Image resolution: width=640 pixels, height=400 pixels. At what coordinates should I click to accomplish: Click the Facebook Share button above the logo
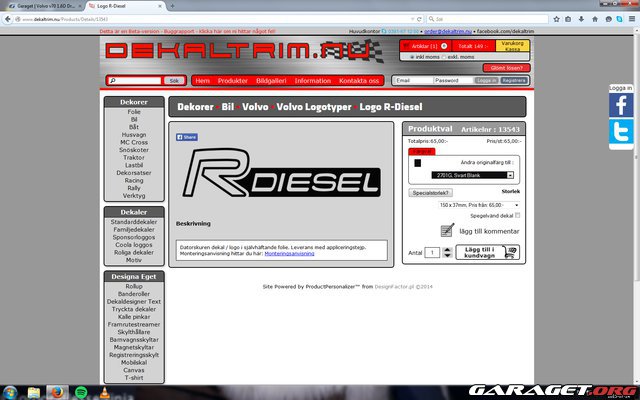pos(187,137)
